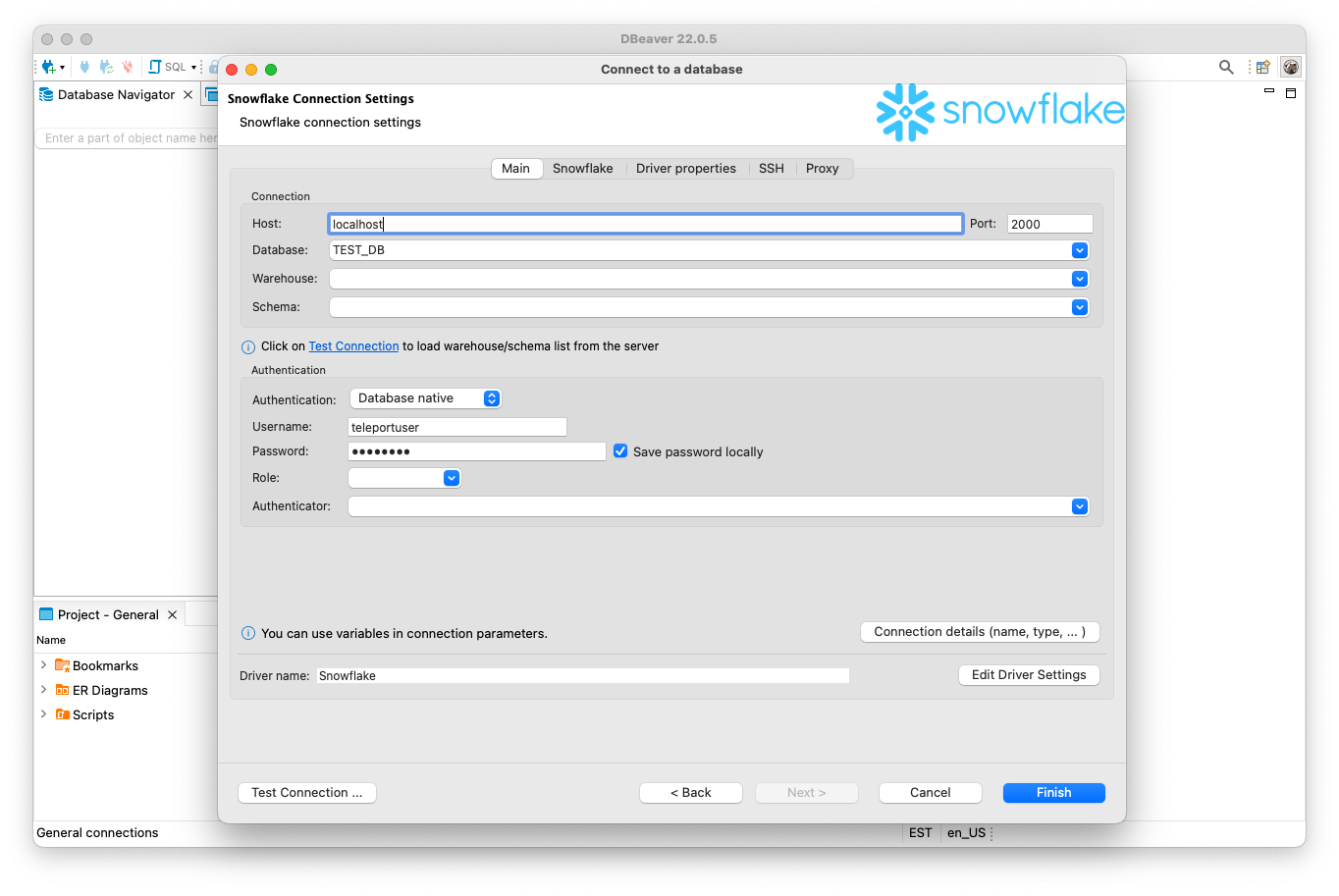1339x896 pixels.
Task: Switch to the Driver properties tab
Action: [x=685, y=169]
